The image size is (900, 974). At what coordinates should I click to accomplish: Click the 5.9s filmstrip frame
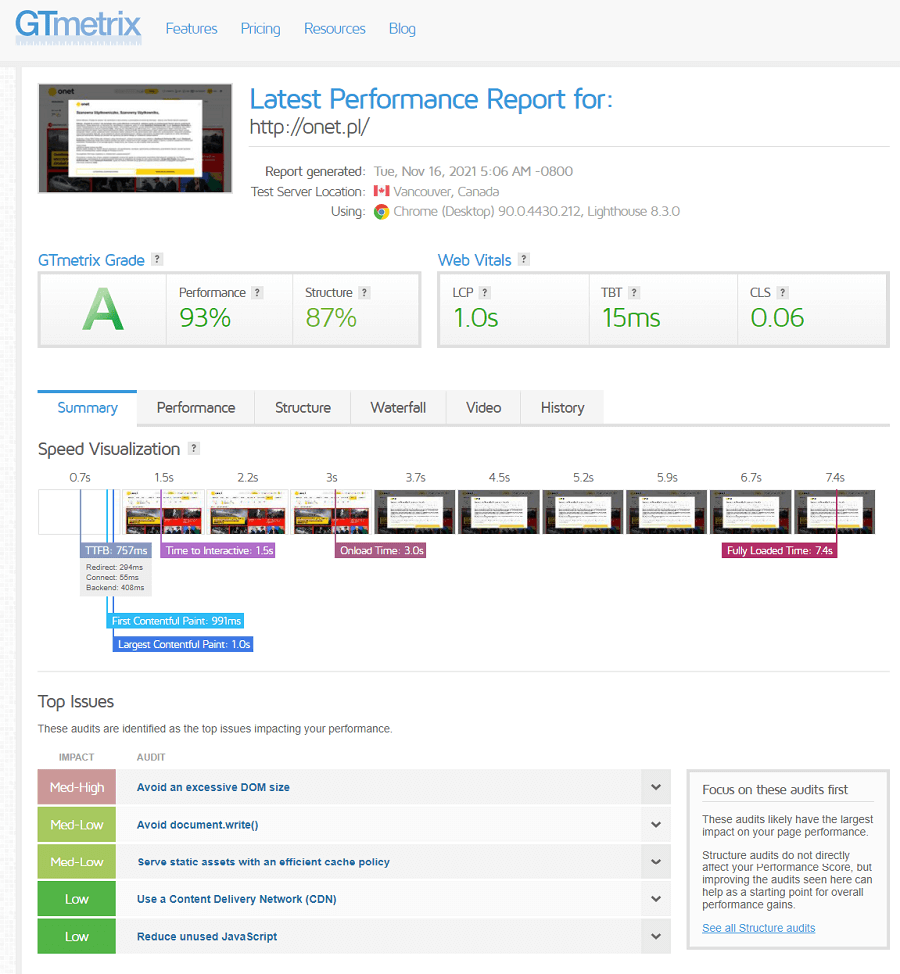tap(666, 512)
